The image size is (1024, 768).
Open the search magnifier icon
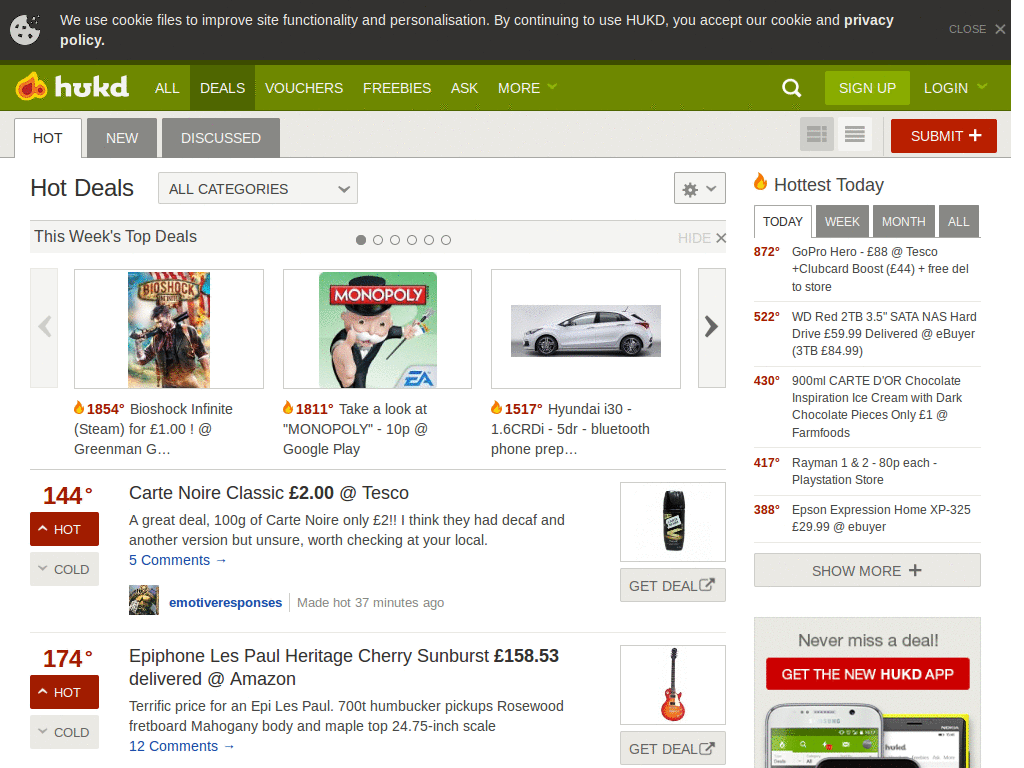[x=792, y=88]
